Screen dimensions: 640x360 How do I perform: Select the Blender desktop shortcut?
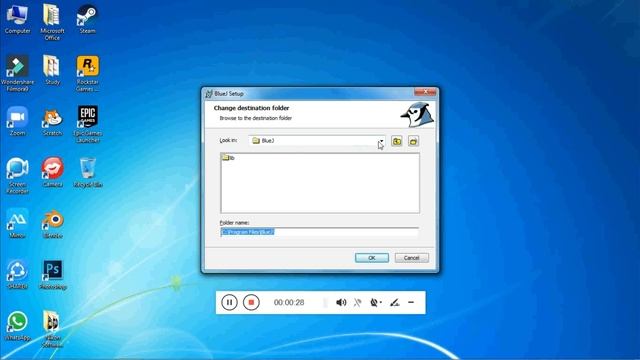tap(52, 223)
